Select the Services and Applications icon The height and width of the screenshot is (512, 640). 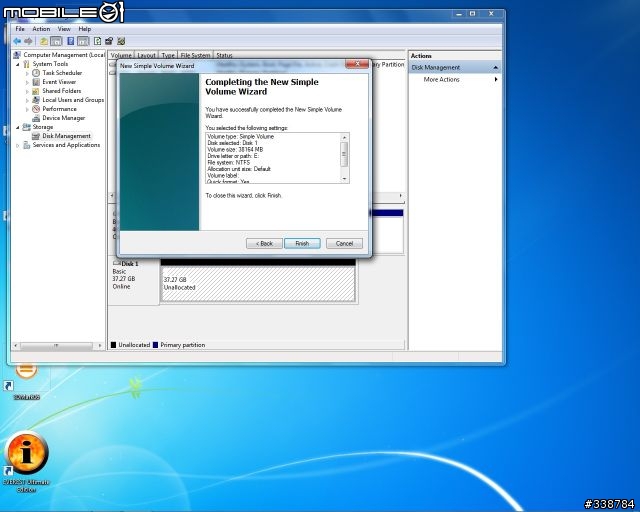[27, 145]
